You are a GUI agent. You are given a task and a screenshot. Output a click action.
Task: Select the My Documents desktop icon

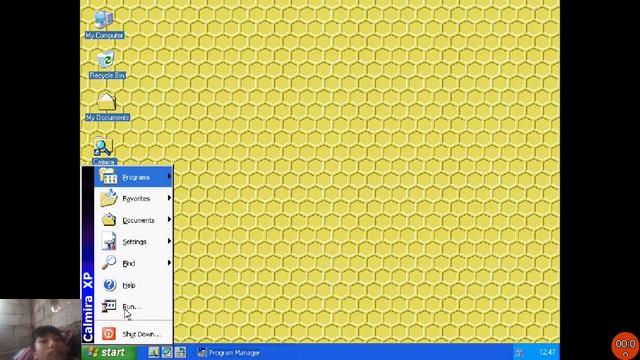pyautogui.click(x=107, y=106)
